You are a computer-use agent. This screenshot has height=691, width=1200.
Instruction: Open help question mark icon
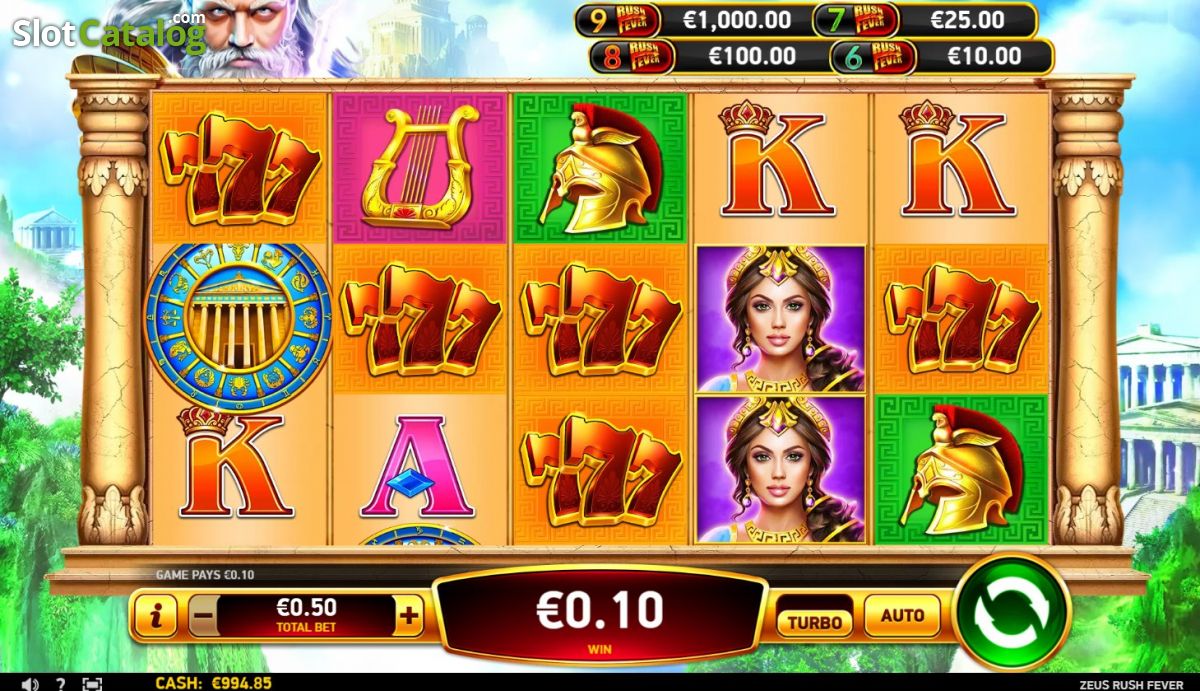pyautogui.click(x=61, y=684)
